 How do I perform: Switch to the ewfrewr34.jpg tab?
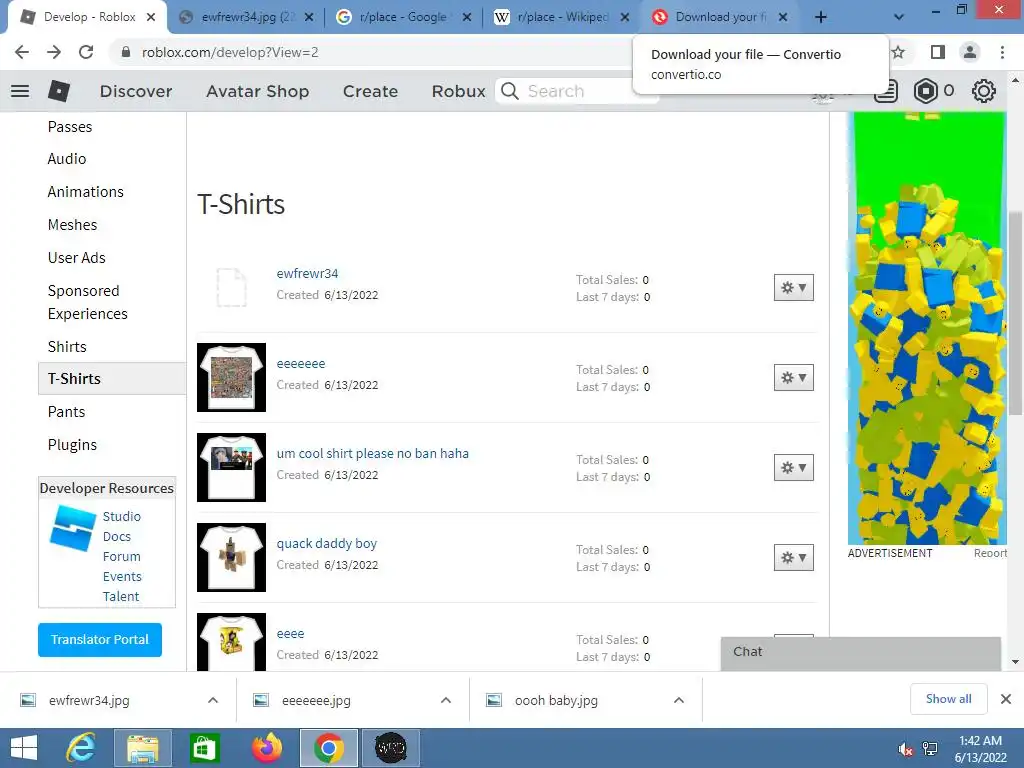(x=247, y=18)
